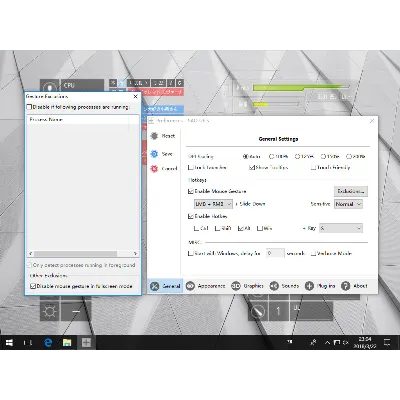Screen dimensions: 400x400
Task: Open the Sounds settings icon
Action: [274, 286]
